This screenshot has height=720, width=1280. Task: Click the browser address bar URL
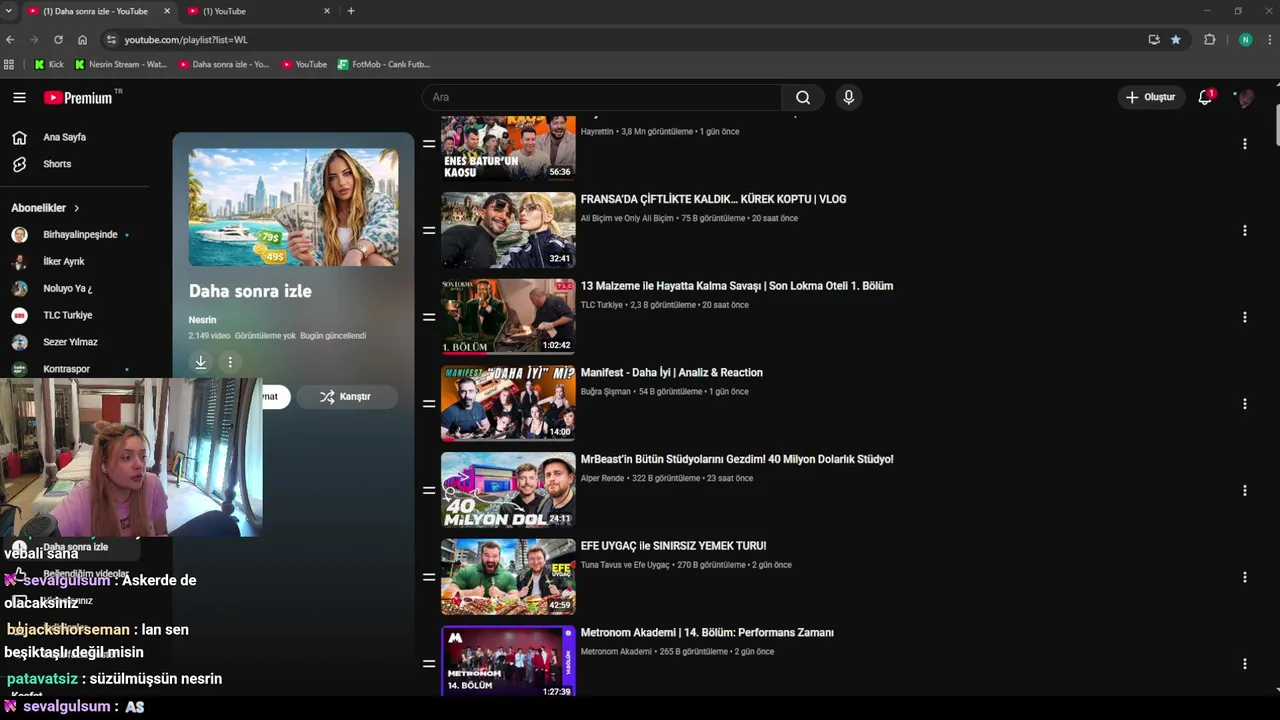[186, 40]
